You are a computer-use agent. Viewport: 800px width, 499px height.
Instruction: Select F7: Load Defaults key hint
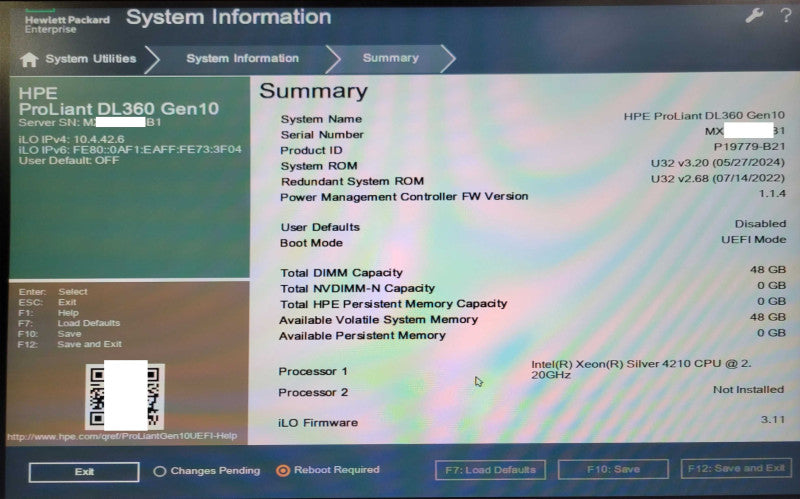pos(69,323)
